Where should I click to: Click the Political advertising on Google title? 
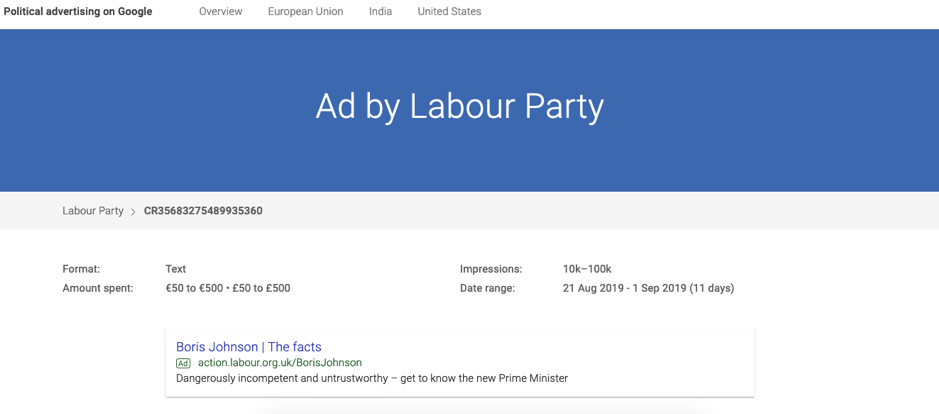(x=78, y=12)
